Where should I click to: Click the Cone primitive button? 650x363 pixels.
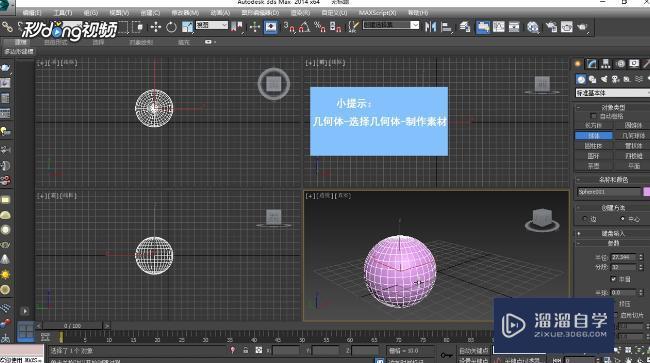click(x=633, y=125)
